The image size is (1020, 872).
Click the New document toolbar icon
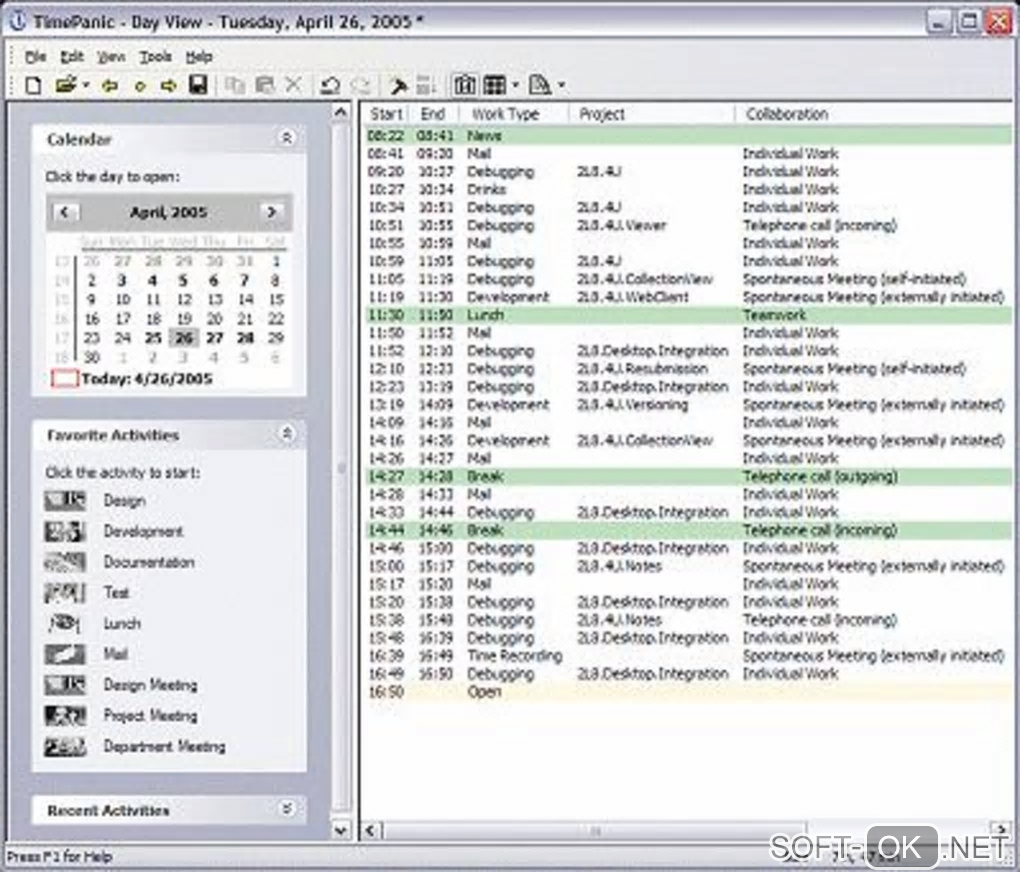pyautogui.click(x=33, y=85)
